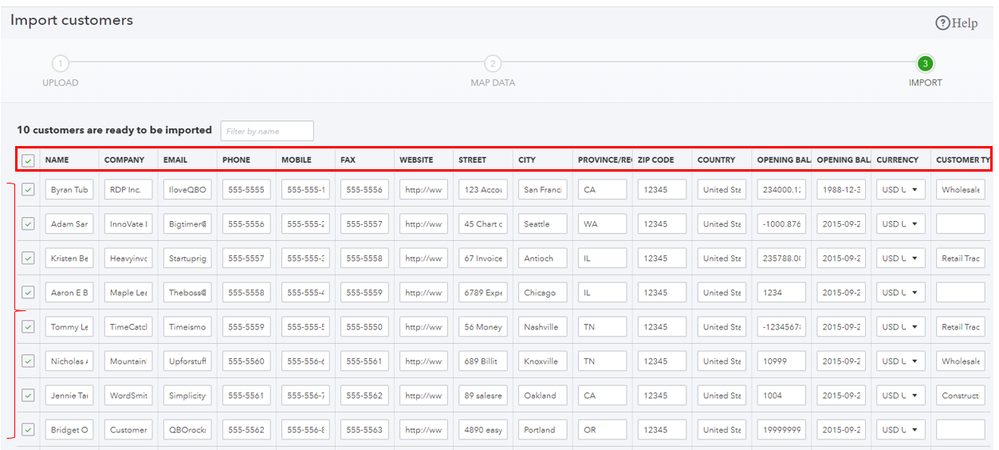Edit the San Franci city field
Image resolution: width=999 pixels, height=450 pixels.
point(543,189)
